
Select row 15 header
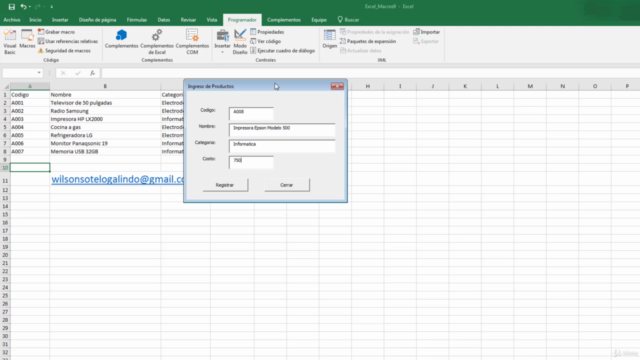[5, 214]
